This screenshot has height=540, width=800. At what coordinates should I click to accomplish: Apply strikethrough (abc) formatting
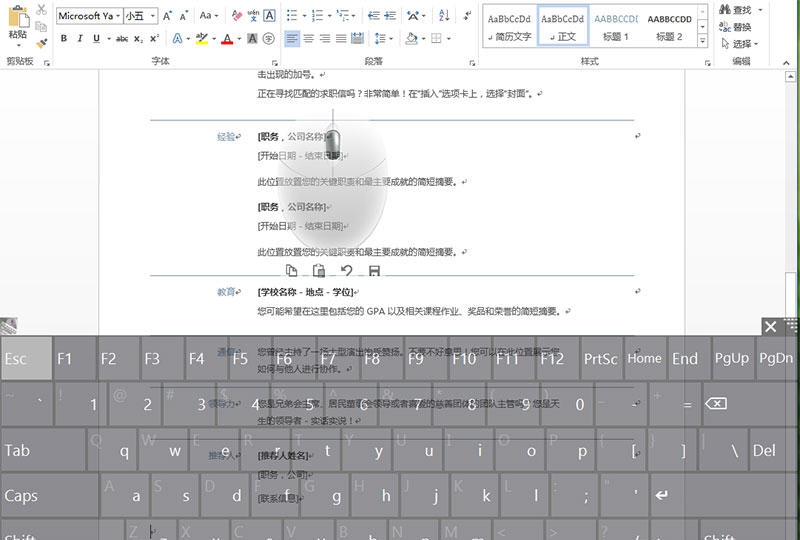click(x=121, y=38)
